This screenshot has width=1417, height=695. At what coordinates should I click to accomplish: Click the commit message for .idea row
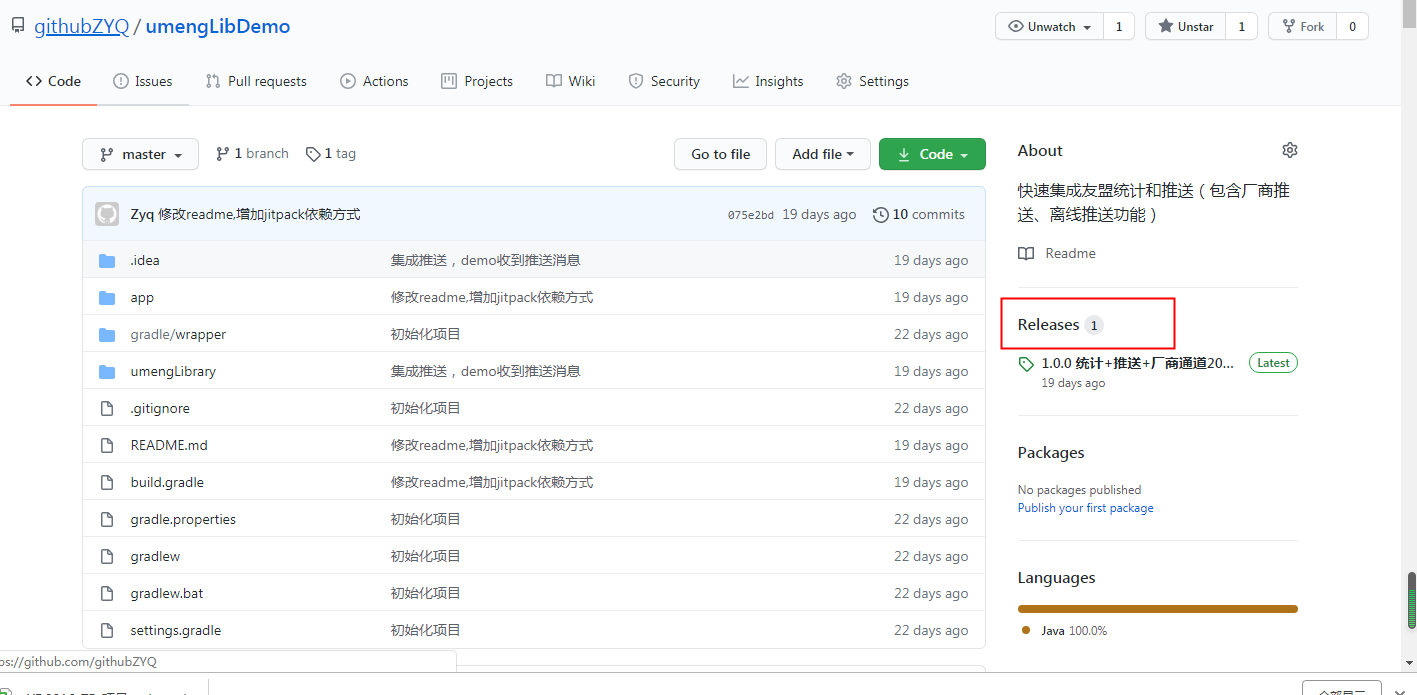pos(486,260)
